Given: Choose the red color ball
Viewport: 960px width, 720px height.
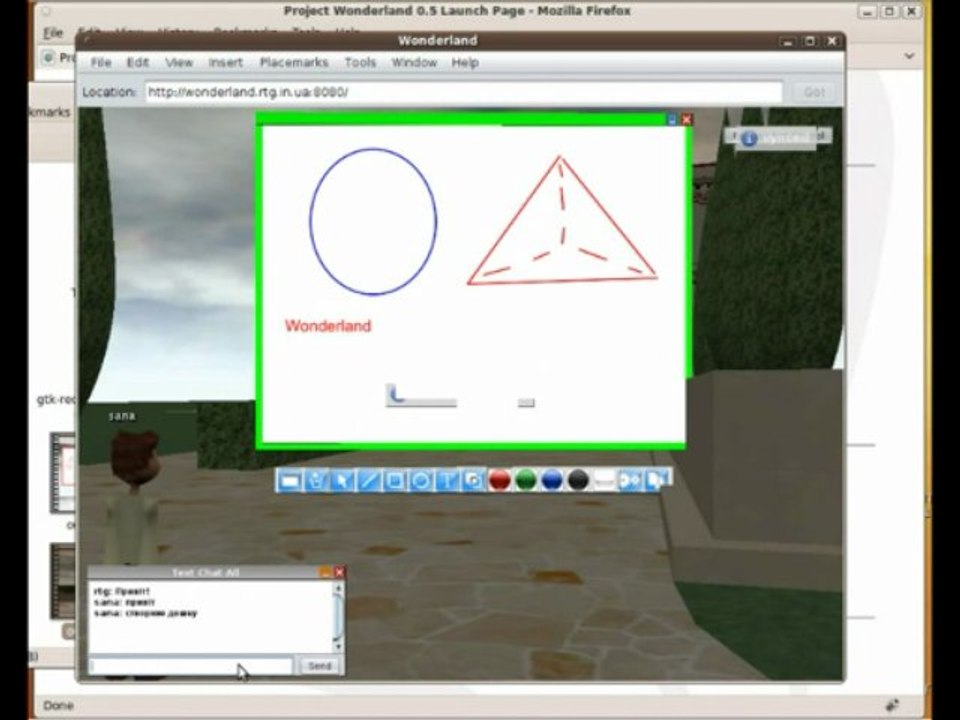Looking at the screenshot, I should click(x=500, y=481).
